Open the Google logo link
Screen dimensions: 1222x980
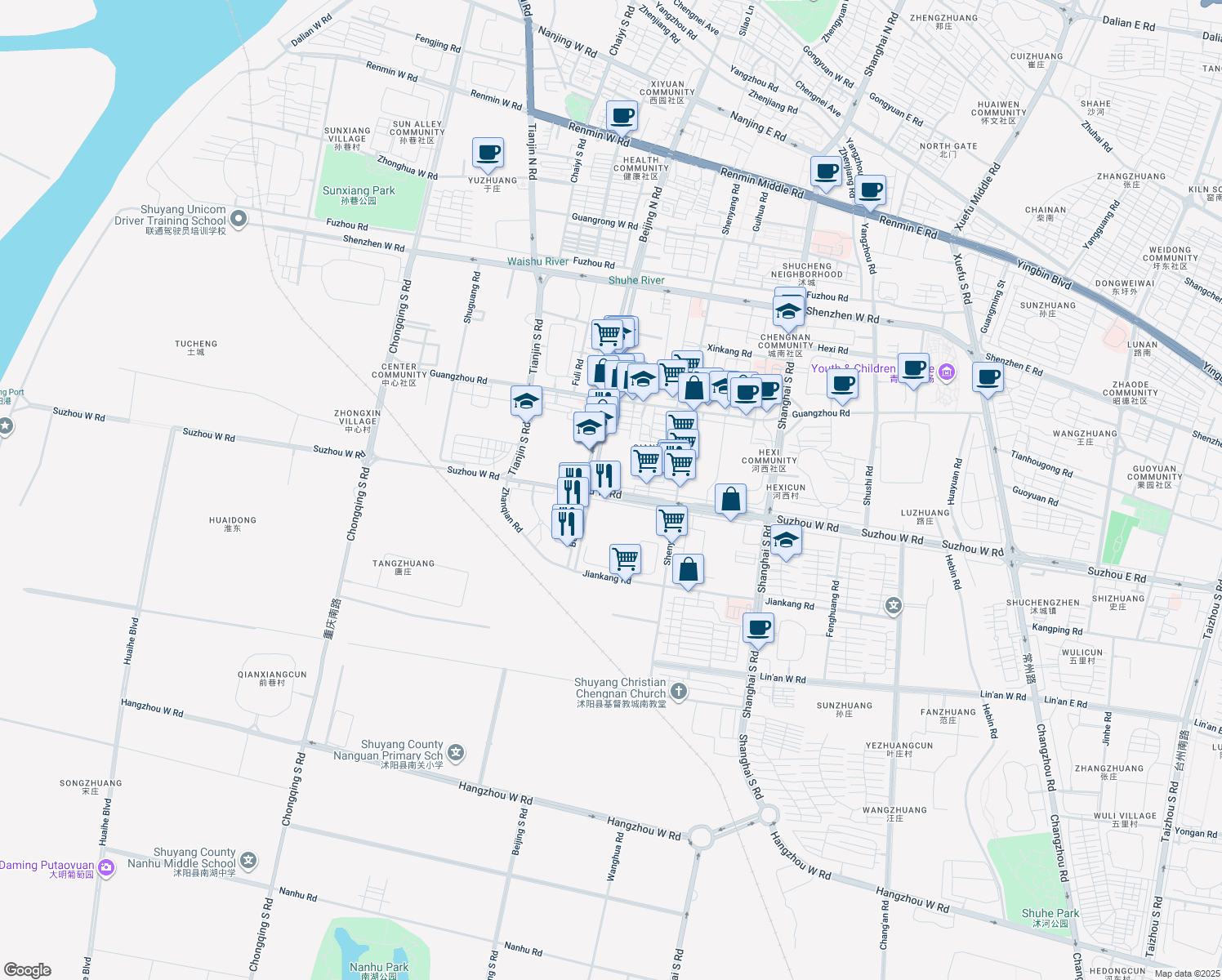tap(27, 968)
